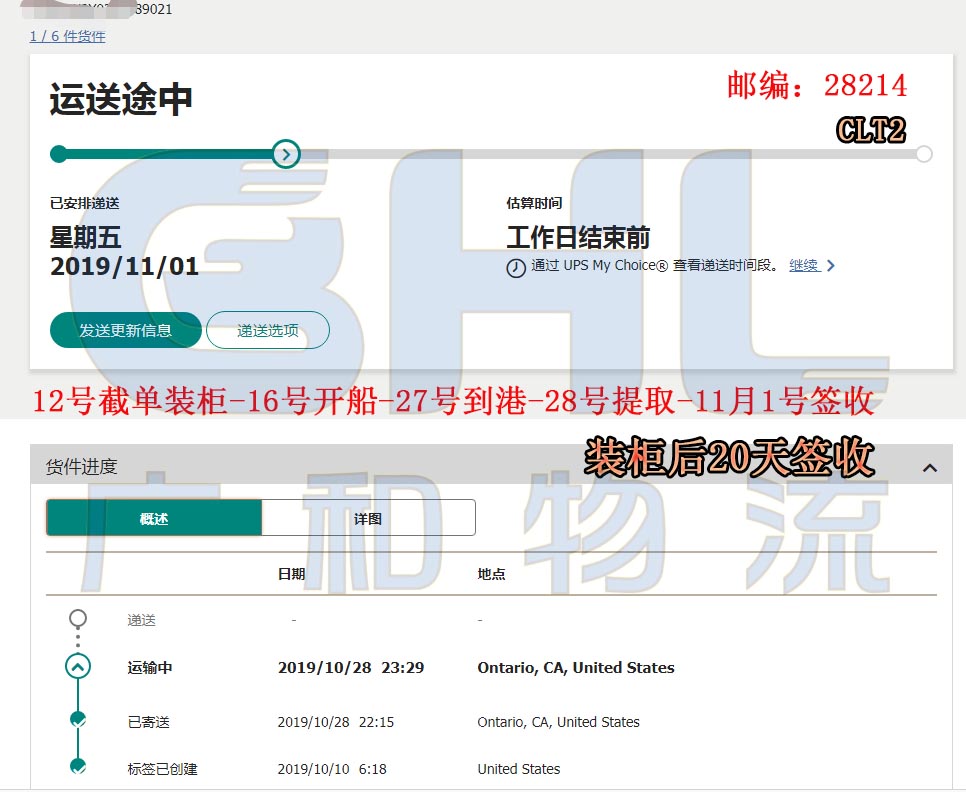Viewport: 966px width, 792px height.
Task: Click the starting dot of delivery progress bar
Action: point(59,154)
